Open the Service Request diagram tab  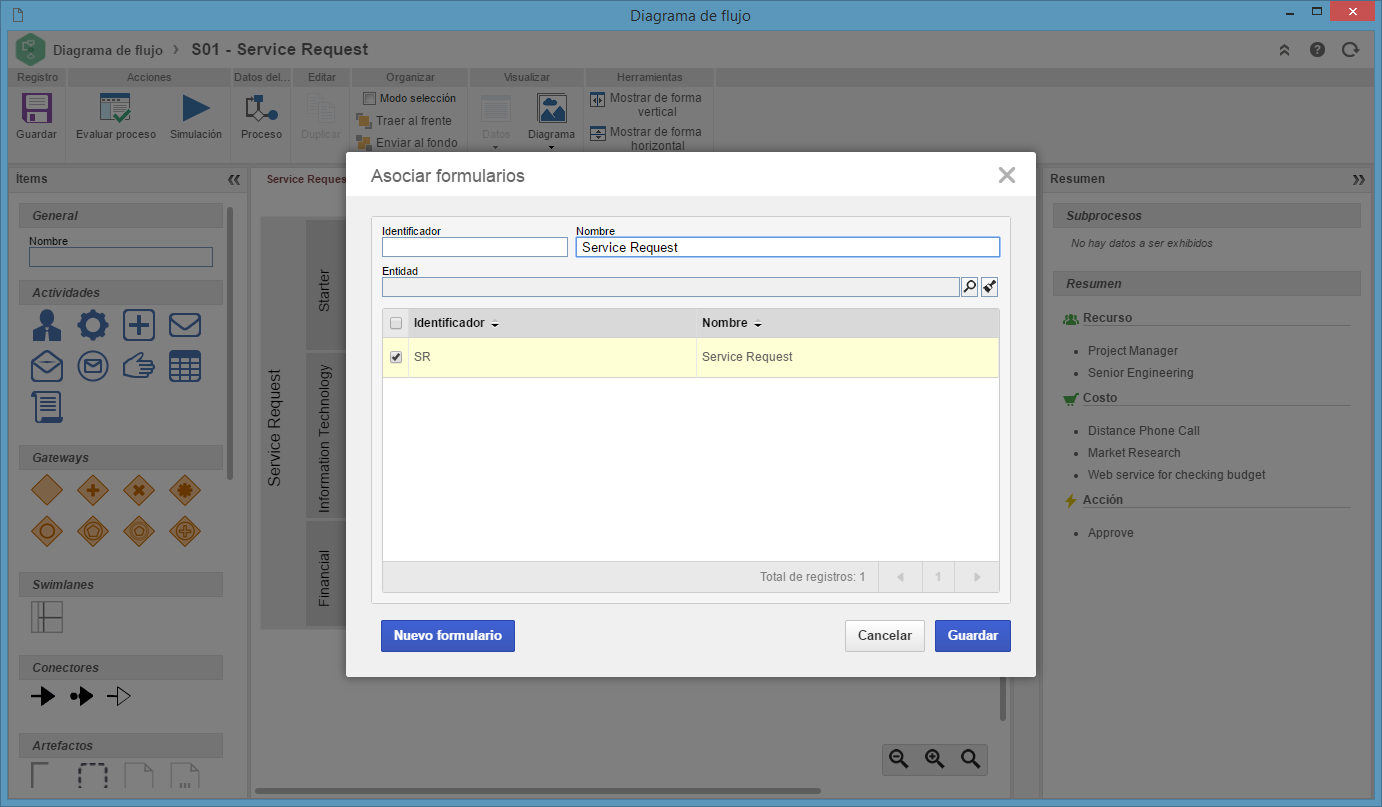(306, 179)
